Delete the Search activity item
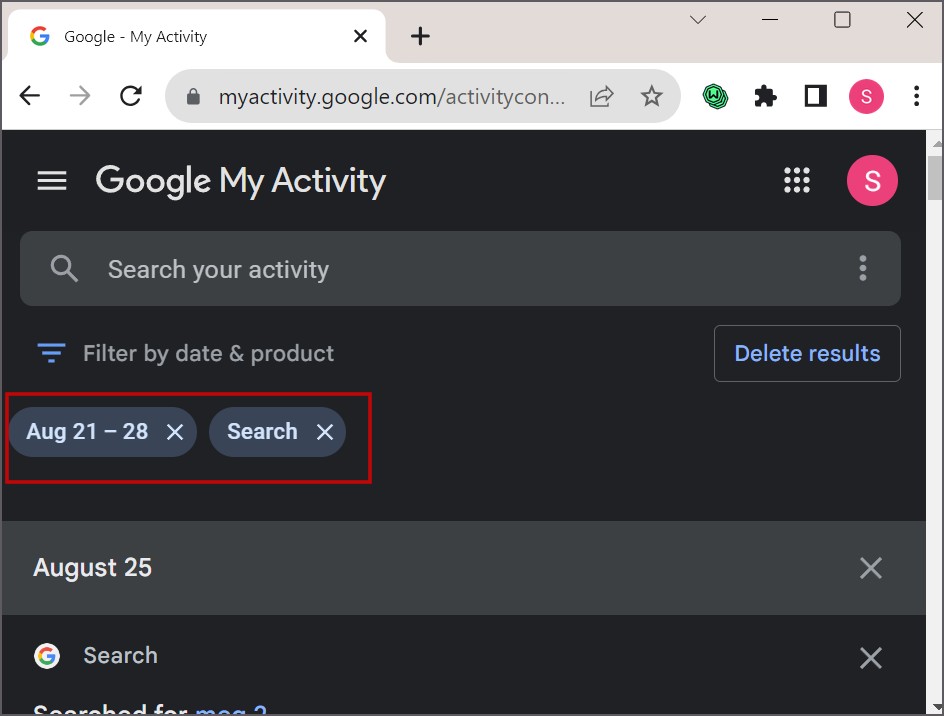This screenshot has width=944, height=716. 871,658
